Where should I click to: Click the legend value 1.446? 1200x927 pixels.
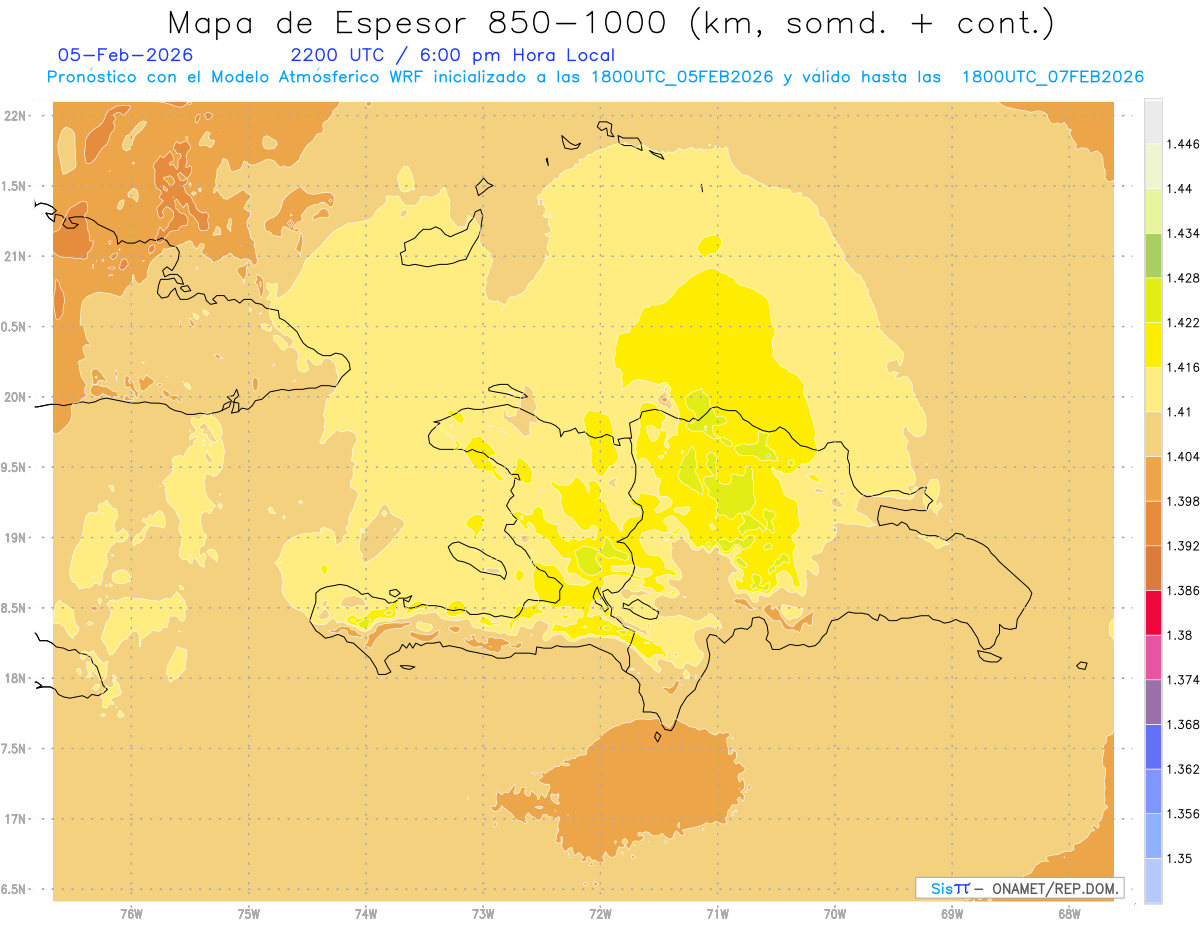(1185, 144)
